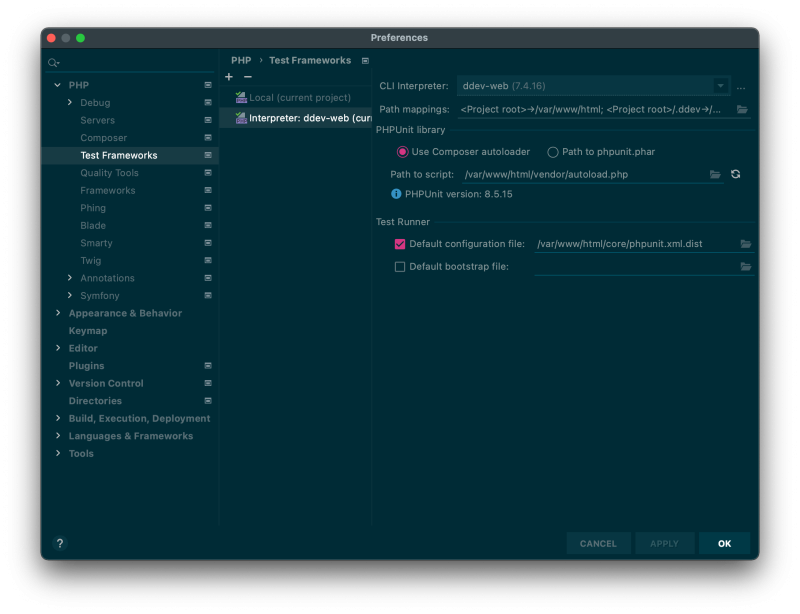Click the Cancel button
Image resolution: width=800 pixels, height=614 pixels.
598,544
